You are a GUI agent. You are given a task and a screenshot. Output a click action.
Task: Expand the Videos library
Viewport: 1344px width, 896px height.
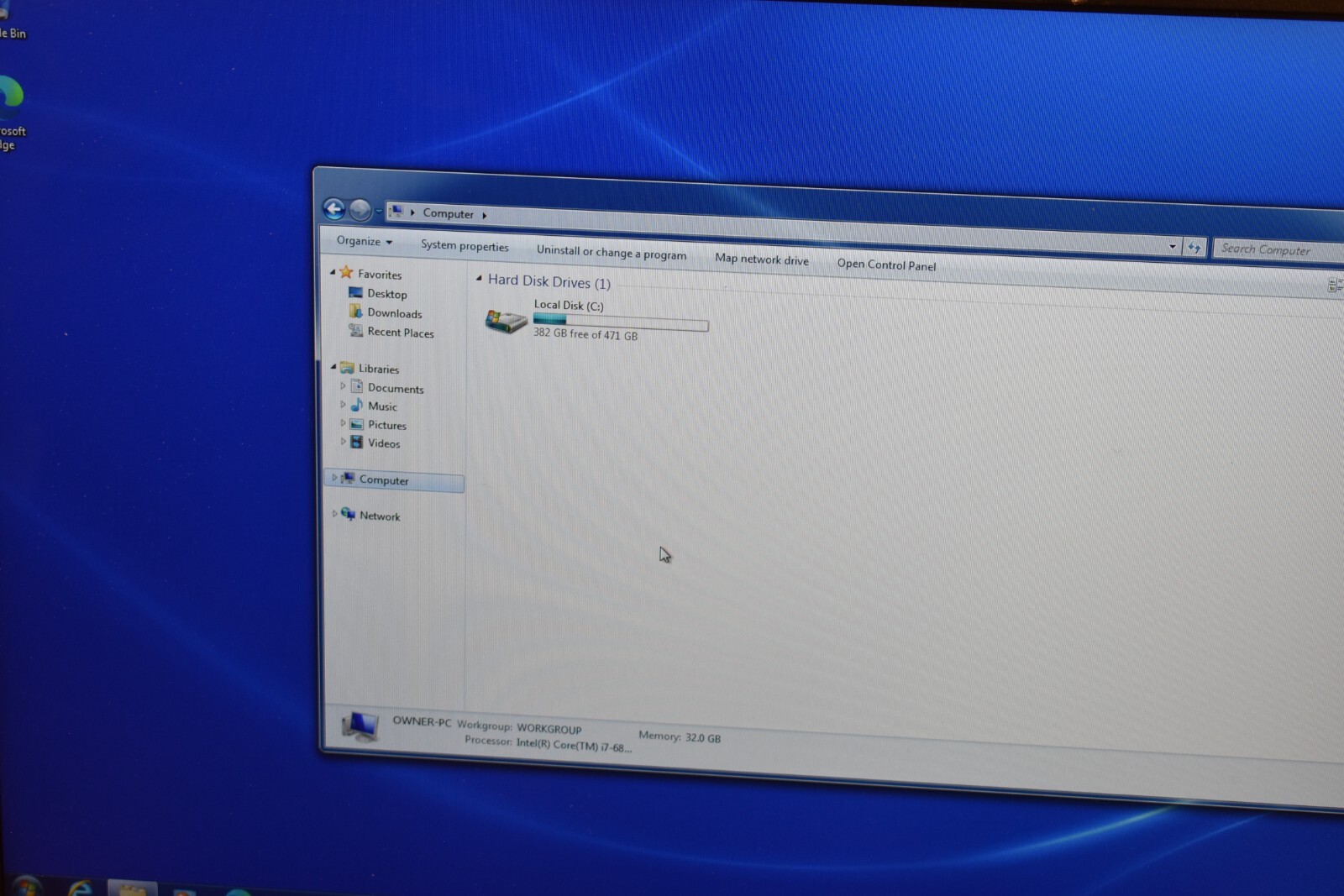[x=343, y=442]
